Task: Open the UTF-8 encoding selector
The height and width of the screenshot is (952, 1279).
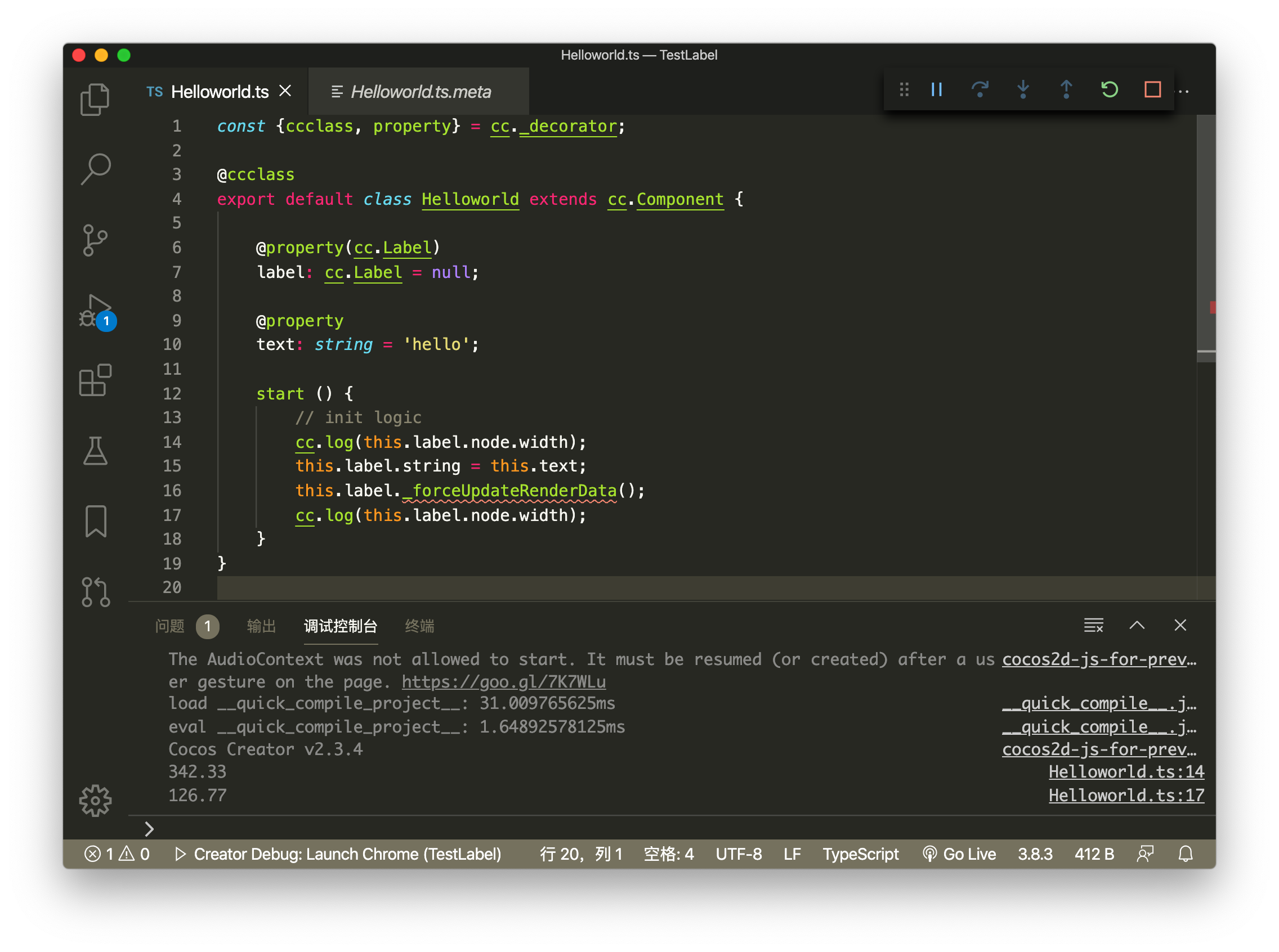Action: (738, 854)
